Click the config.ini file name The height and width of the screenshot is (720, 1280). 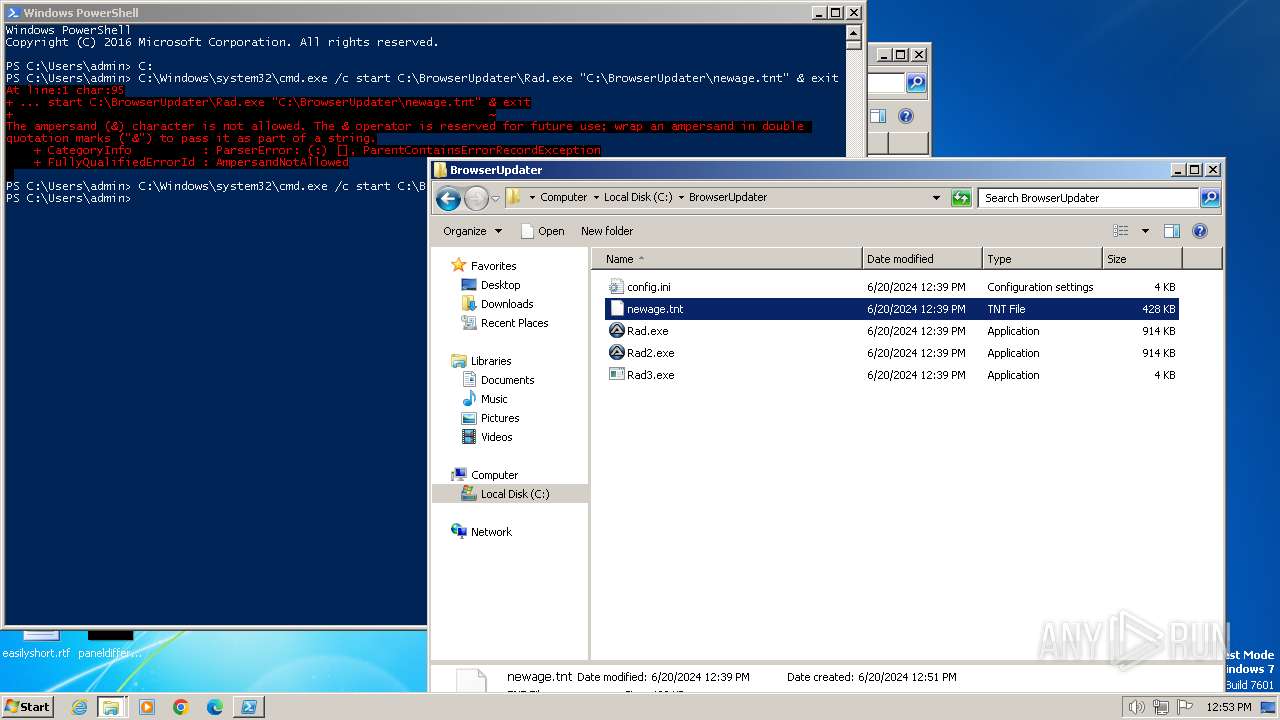pyautogui.click(x=649, y=287)
